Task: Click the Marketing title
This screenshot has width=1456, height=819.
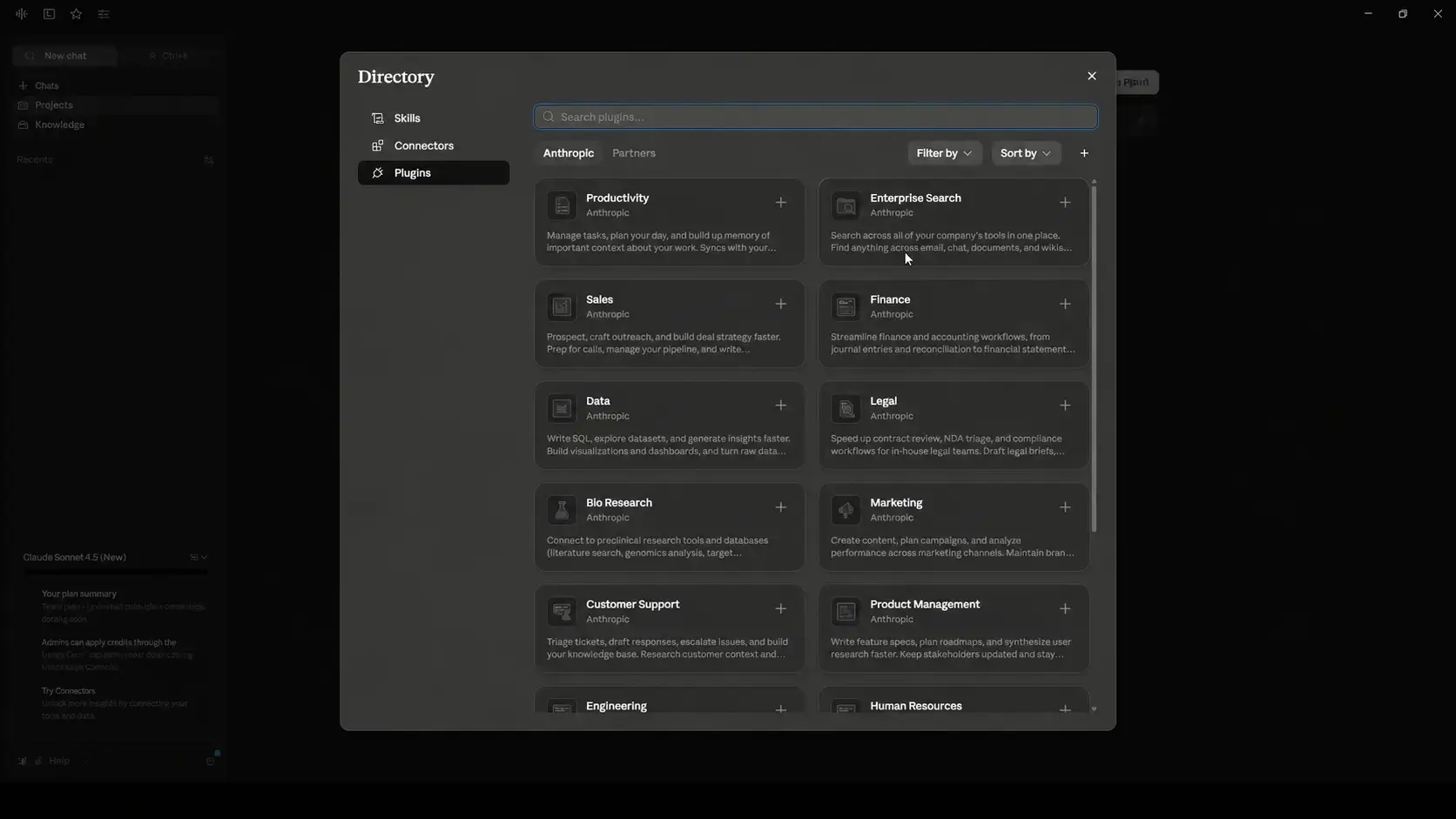Action: point(896,503)
